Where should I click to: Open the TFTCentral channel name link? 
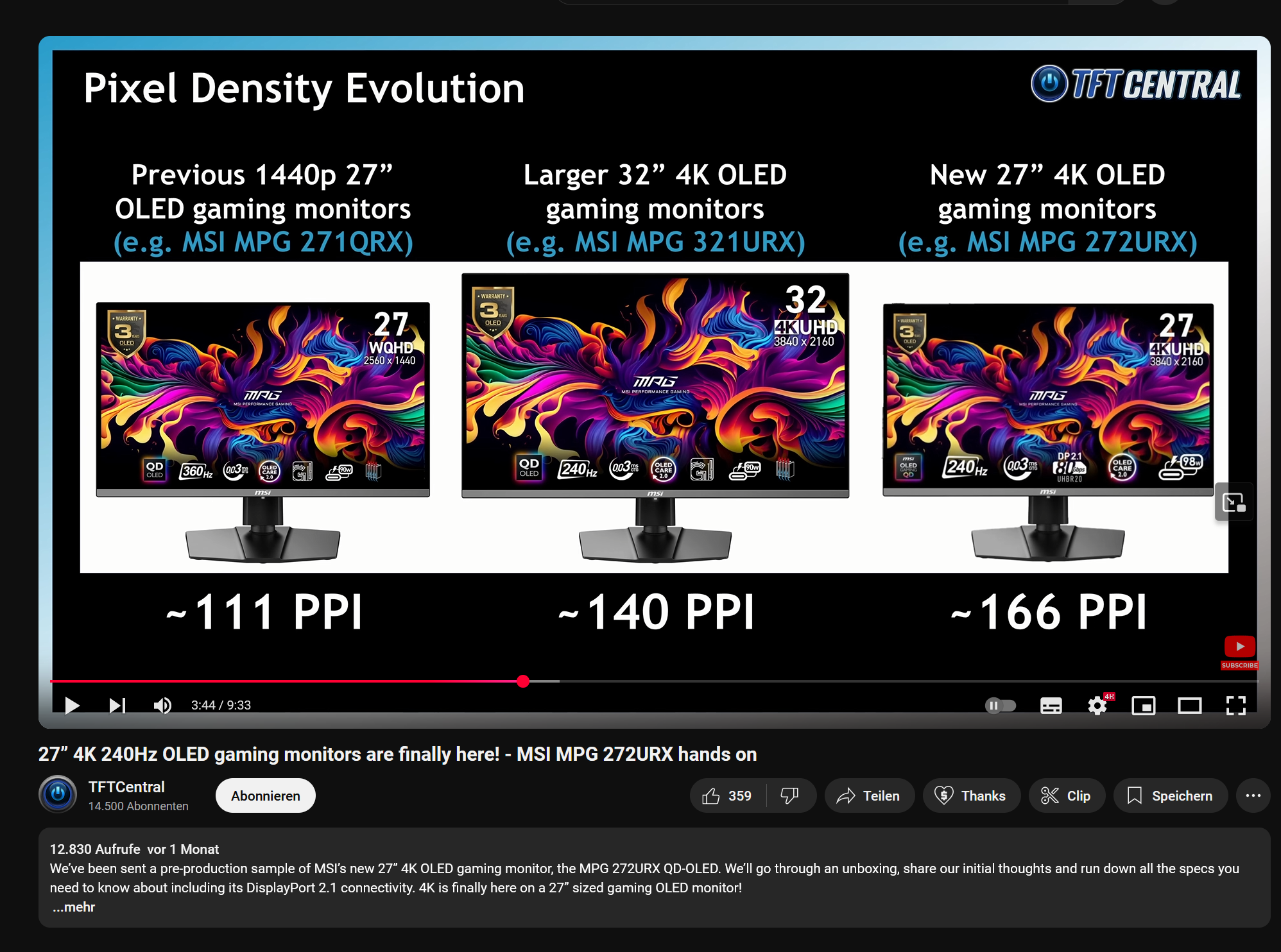[x=126, y=787]
